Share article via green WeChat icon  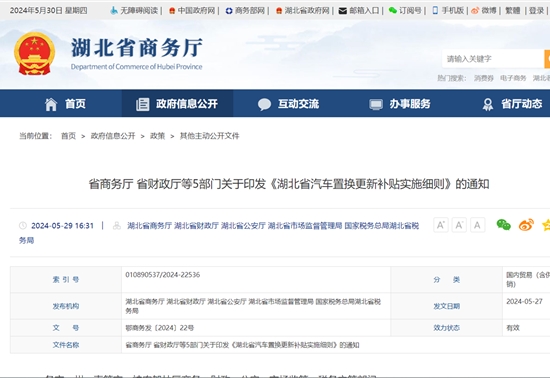[504, 225]
